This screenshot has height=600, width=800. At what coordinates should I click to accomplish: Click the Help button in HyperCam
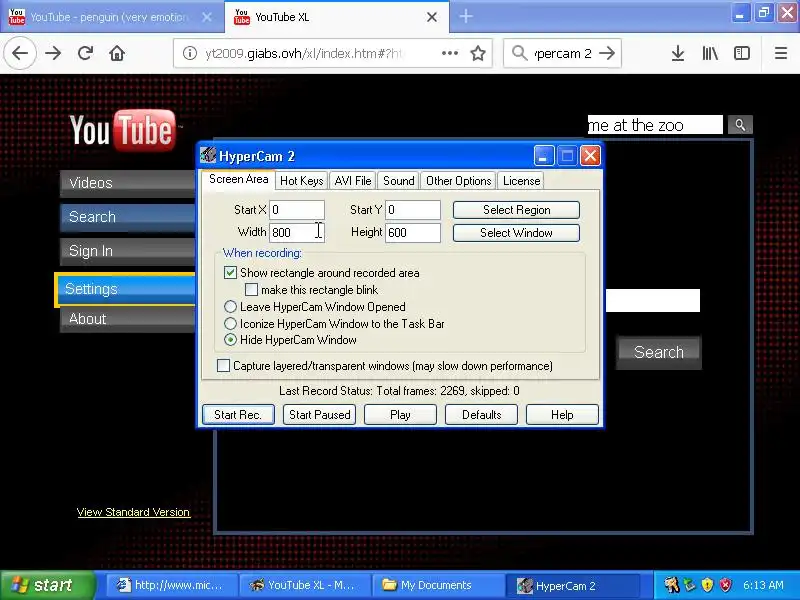(x=562, y=414)
